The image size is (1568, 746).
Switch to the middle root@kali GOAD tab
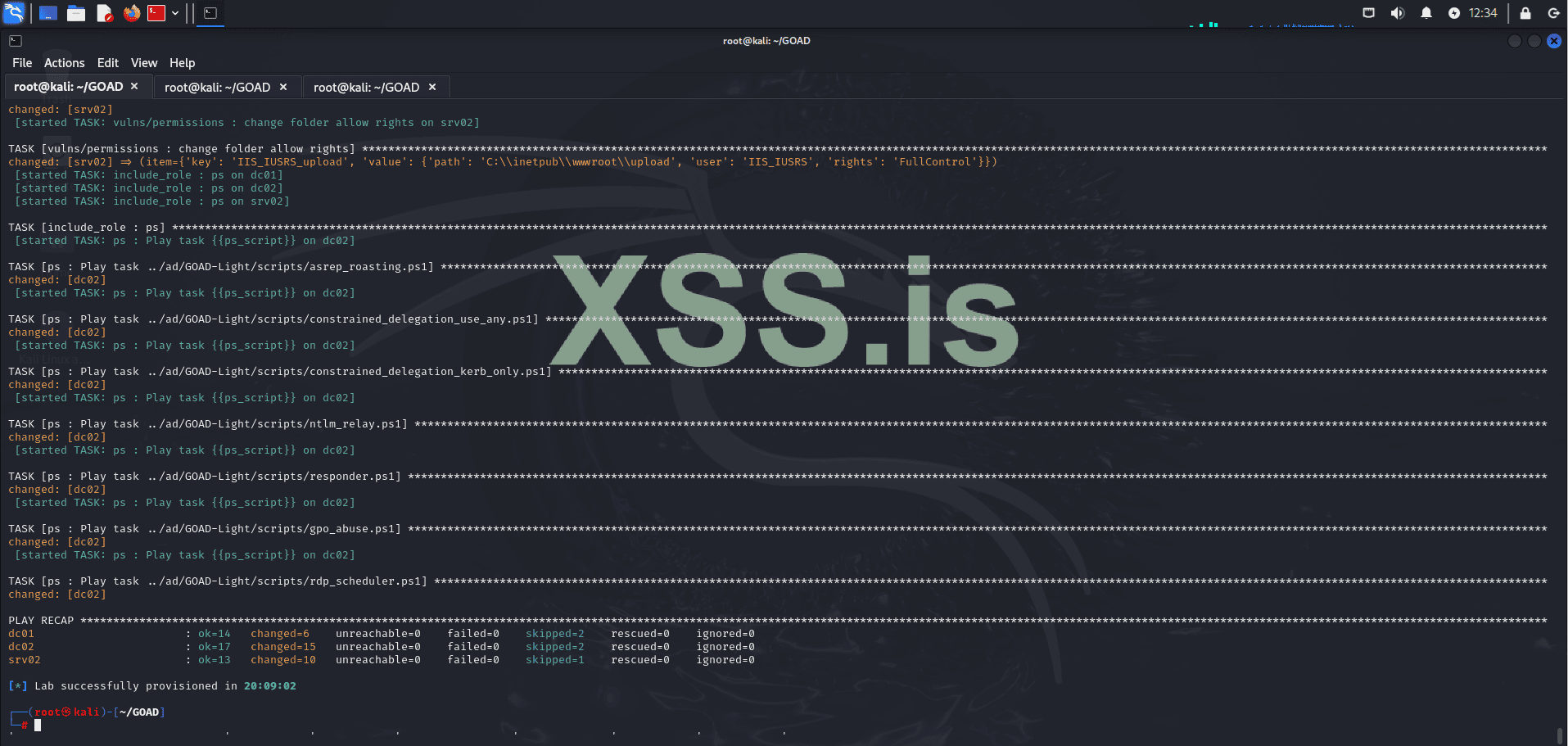216,87
